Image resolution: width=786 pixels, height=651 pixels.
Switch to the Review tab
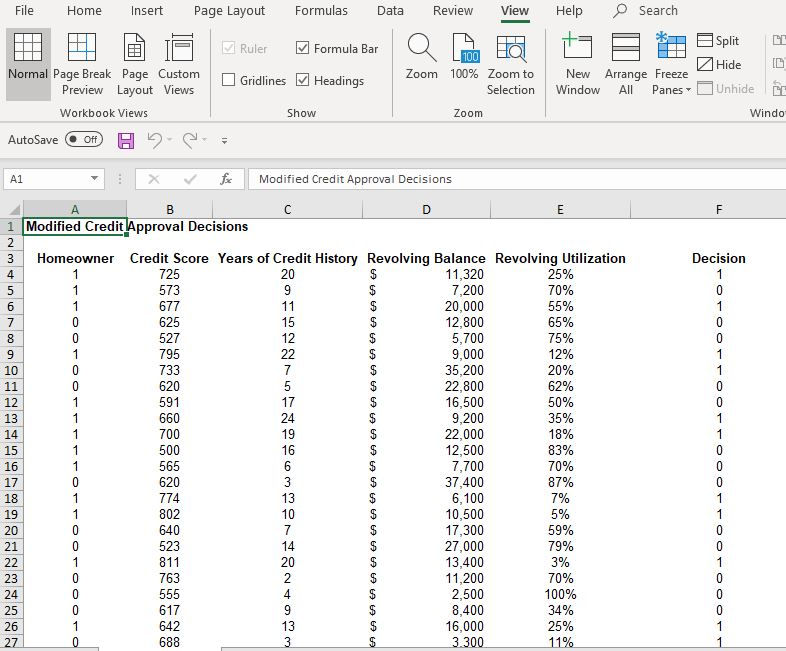point(453,11)
